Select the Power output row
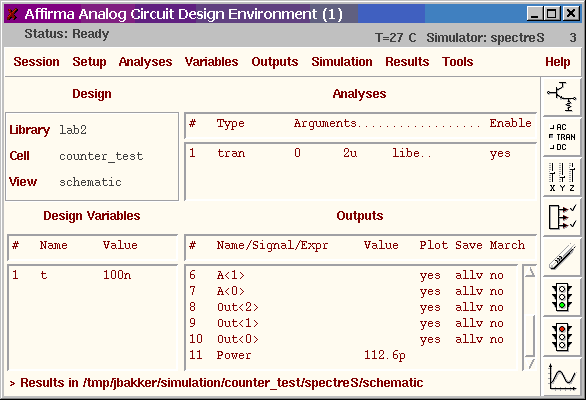This screenshot has width=586, height=400. pos(351,355)
